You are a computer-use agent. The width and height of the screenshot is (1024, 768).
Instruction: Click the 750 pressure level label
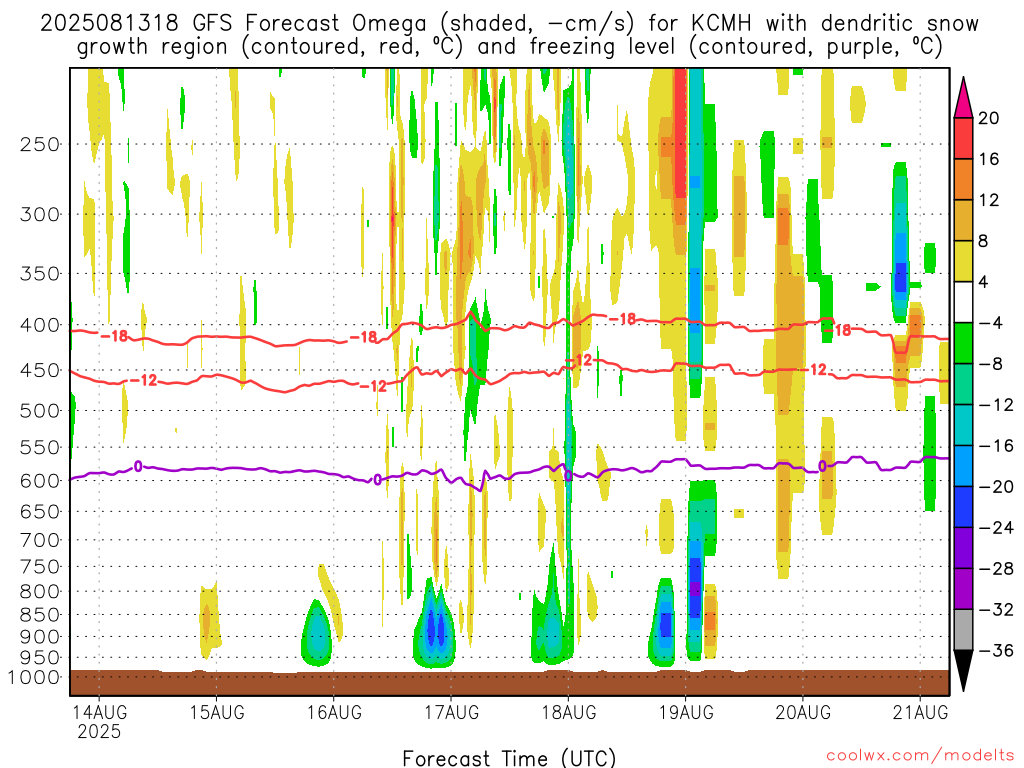tap(40, 567)
